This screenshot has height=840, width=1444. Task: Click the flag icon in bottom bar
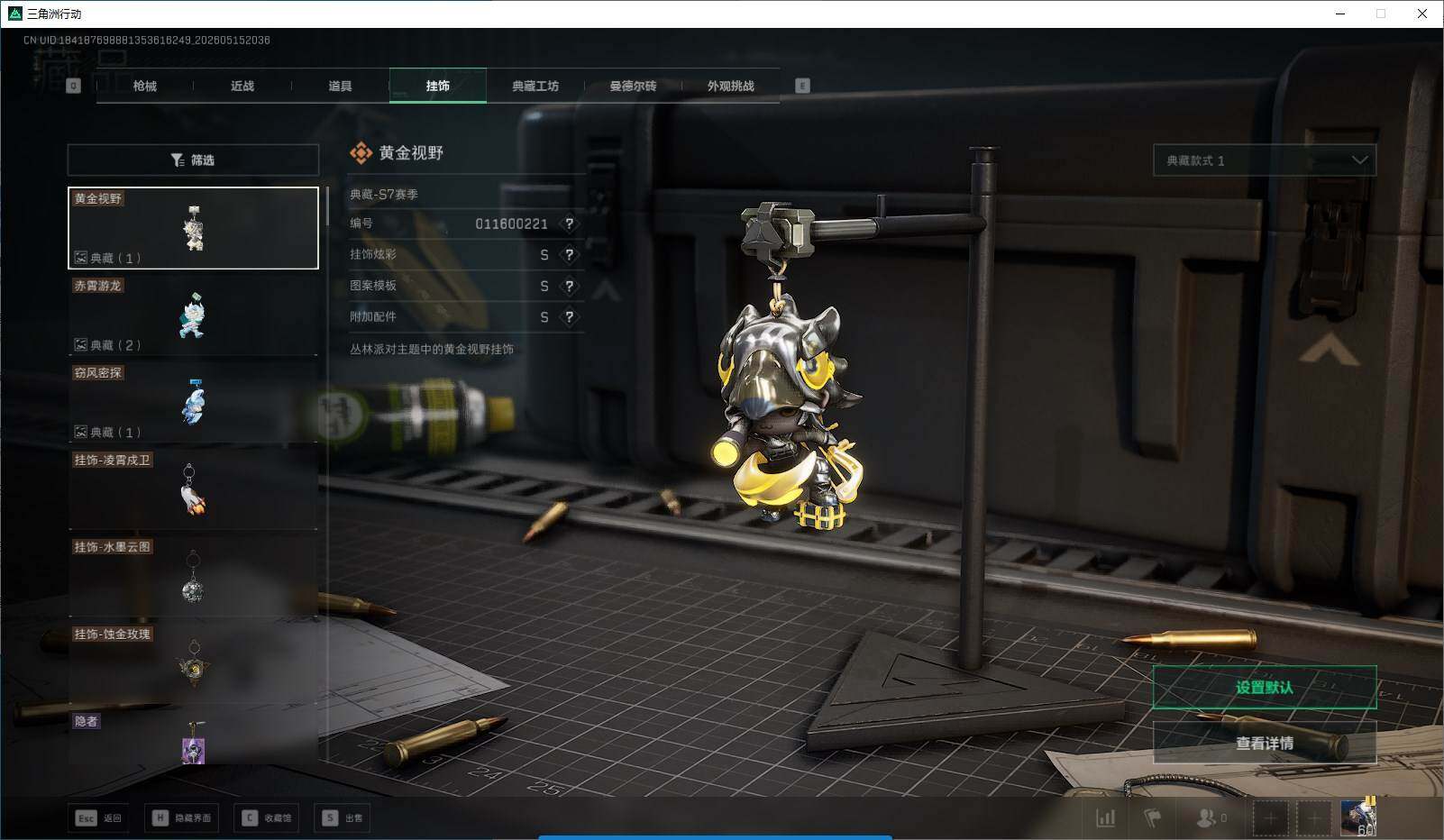click(x=1153, y=818)
